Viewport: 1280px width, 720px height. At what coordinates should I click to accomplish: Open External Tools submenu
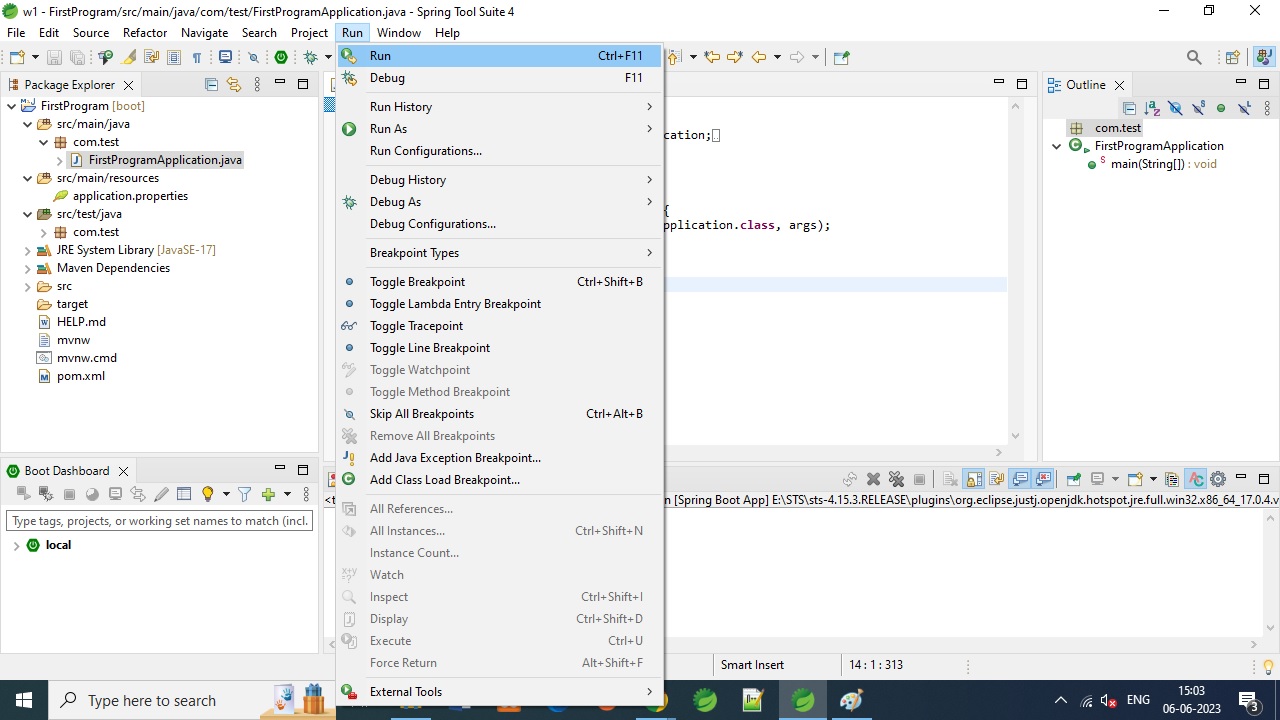(x=499, y=692)
